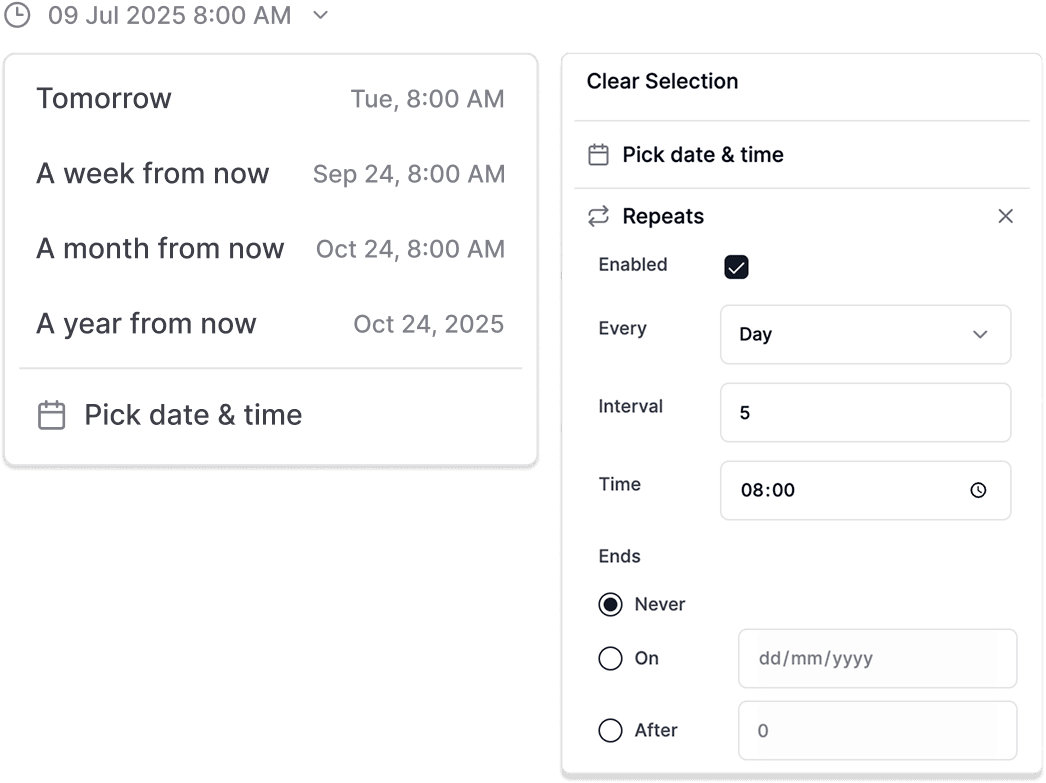Uncheck the Enabled checkbox

point(736,267)
